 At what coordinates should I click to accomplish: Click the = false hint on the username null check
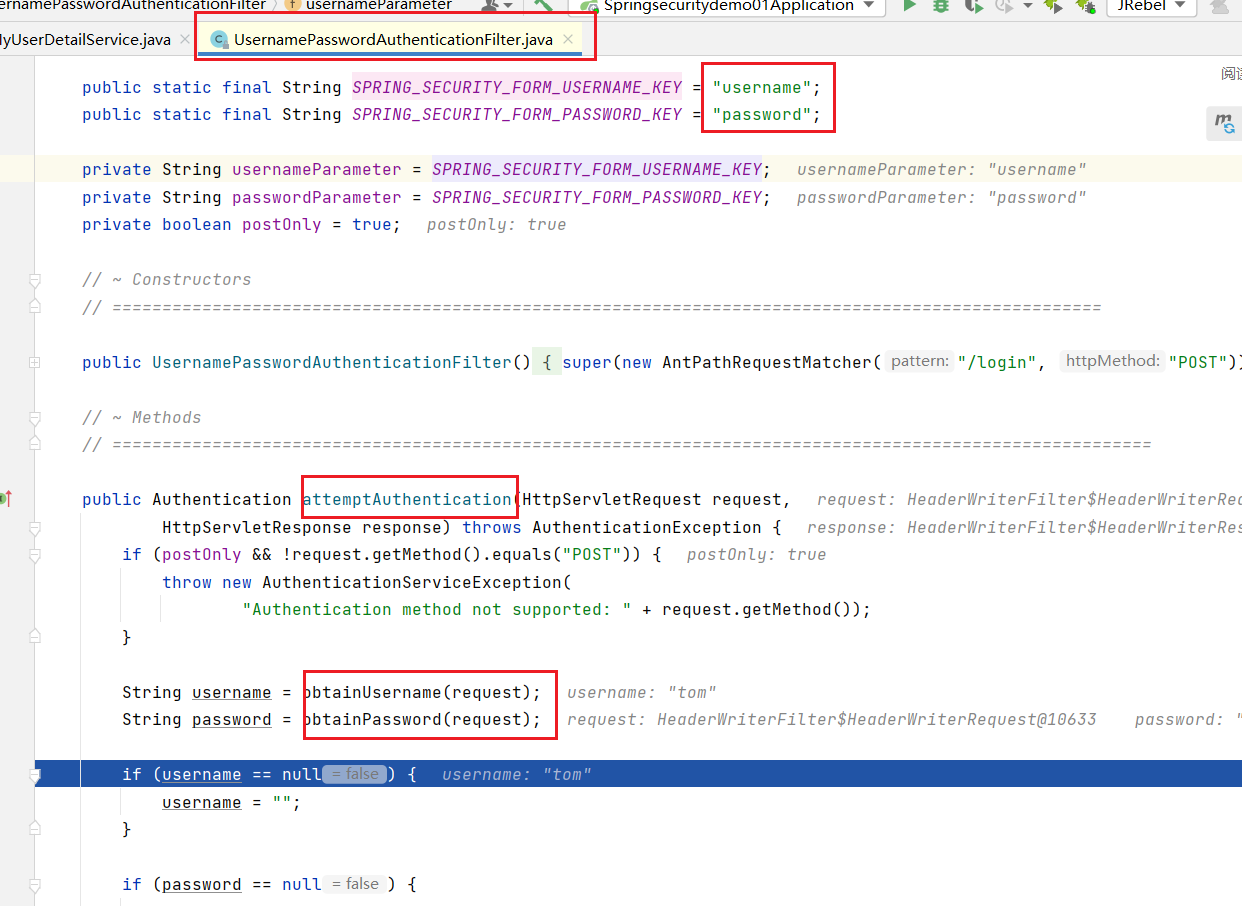(x=356, y=774)
